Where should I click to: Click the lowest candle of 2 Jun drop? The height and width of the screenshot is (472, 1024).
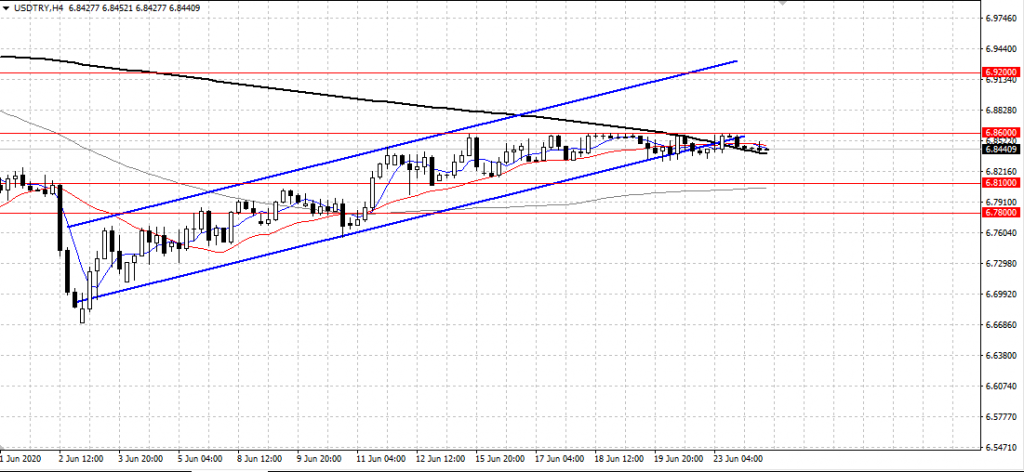[84, 312]
